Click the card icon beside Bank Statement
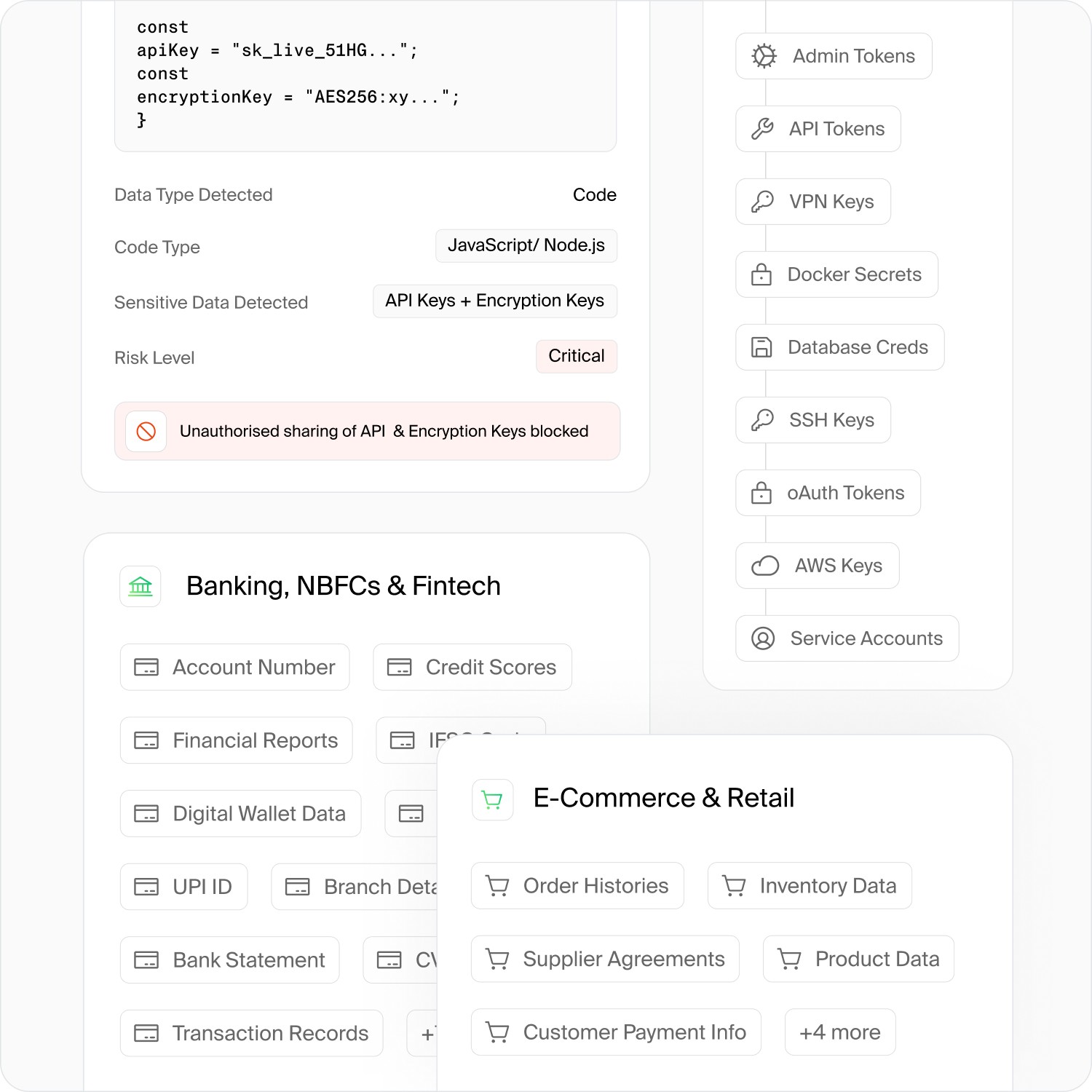 click(x=146, y=960)
